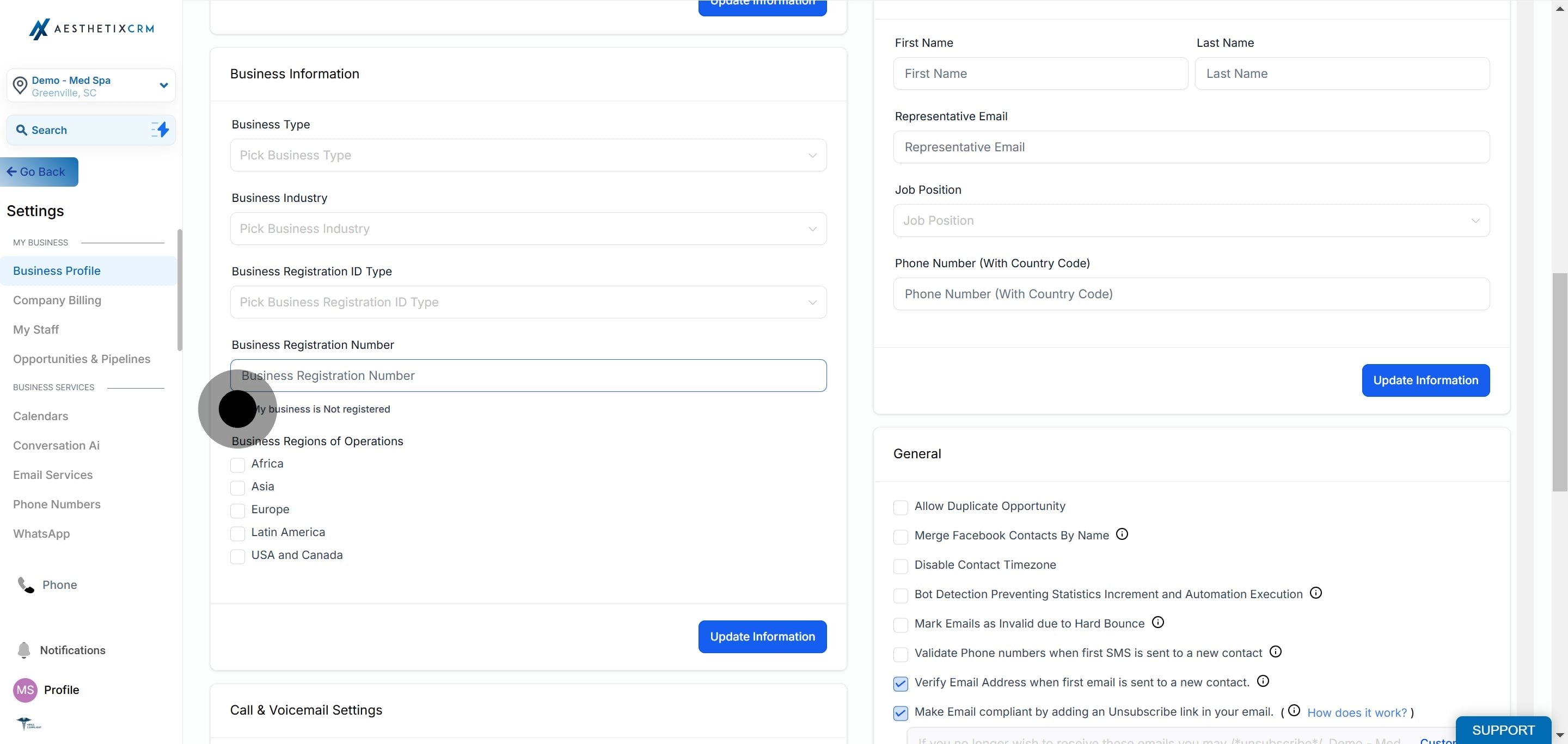Expand the Job Position dropdown
Image resolution: width=1568 pixels, height=744 pixels.
[1191, 221]
